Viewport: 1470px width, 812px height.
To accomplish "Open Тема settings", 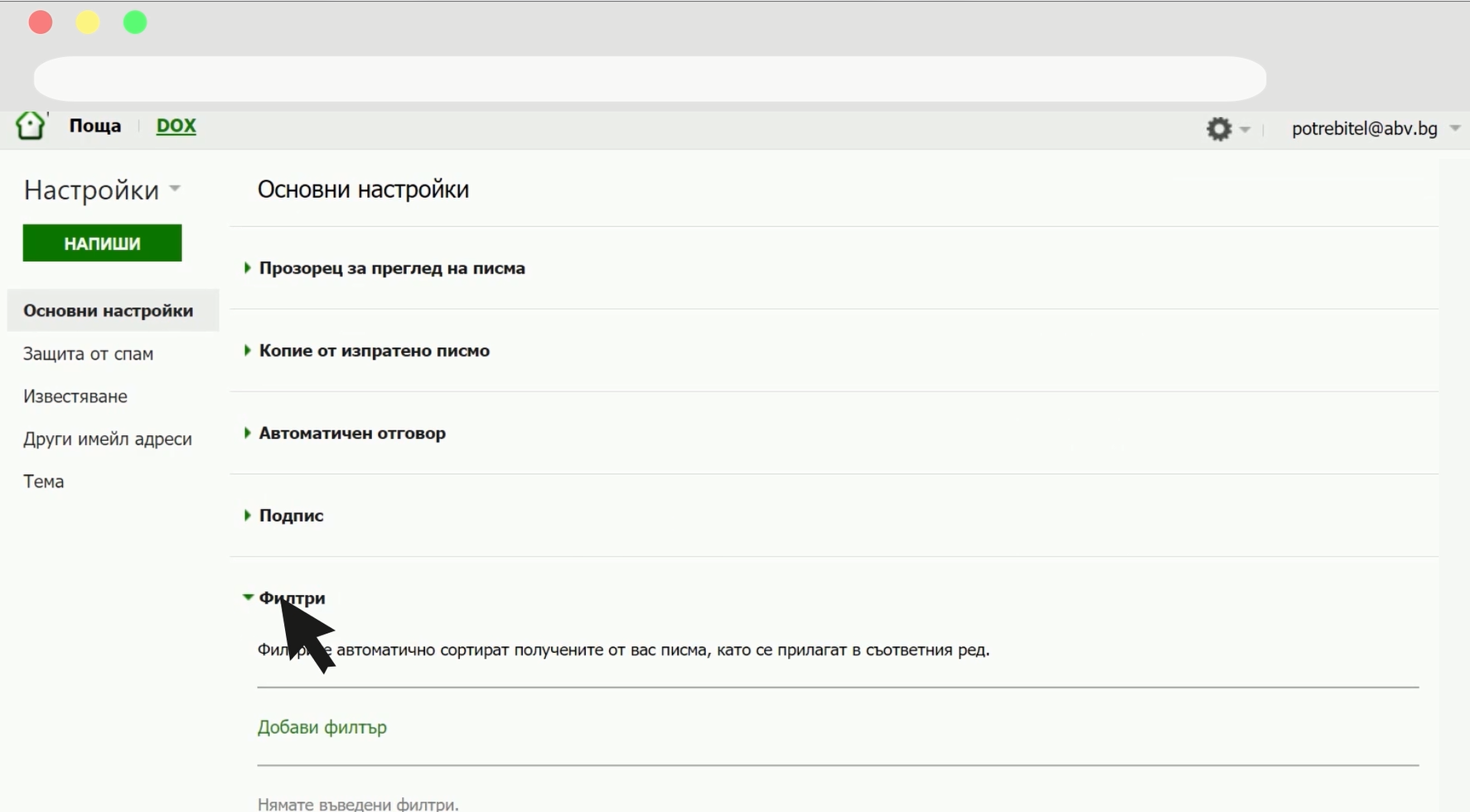I will [x=43, y=481].
